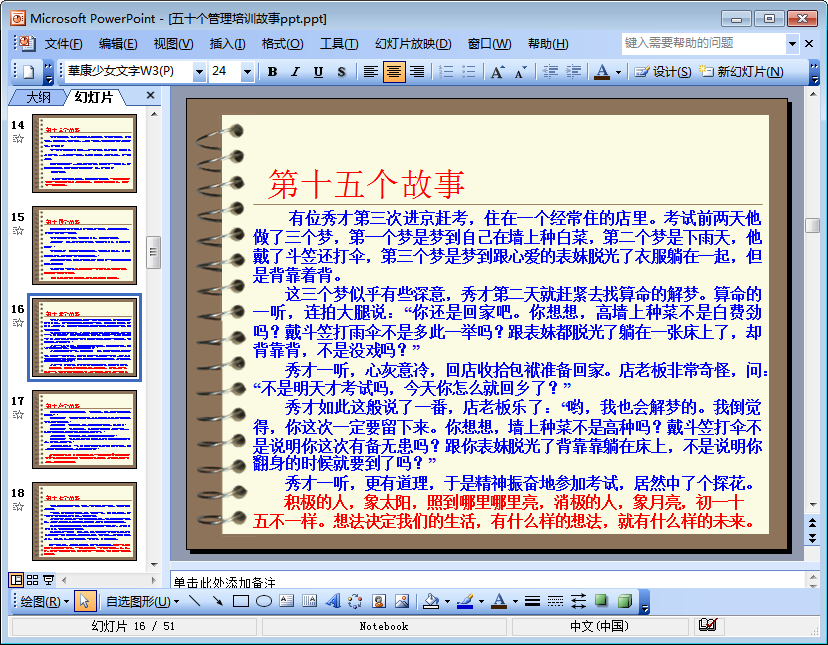This screenshot has width=828, height=645.
Task: Insert diagram or organization chart
Action: coord(355,601)
